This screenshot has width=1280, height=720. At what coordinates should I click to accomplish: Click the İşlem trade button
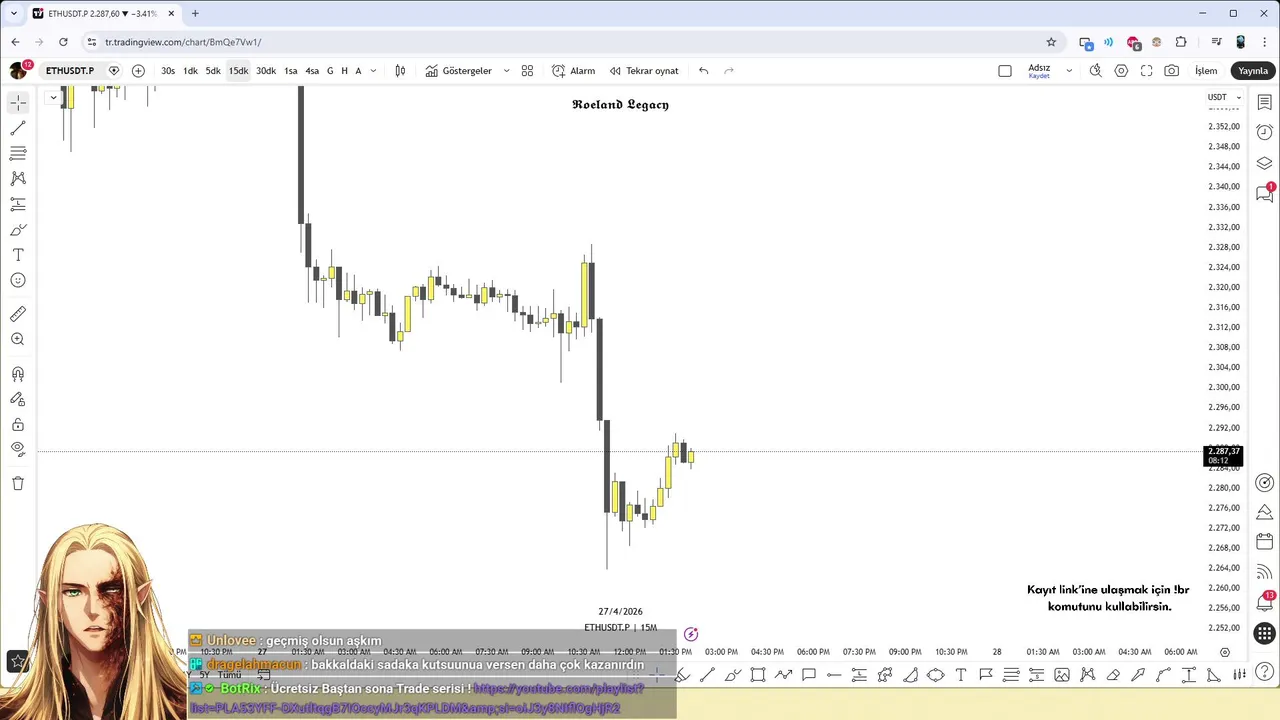(1206, 71)
